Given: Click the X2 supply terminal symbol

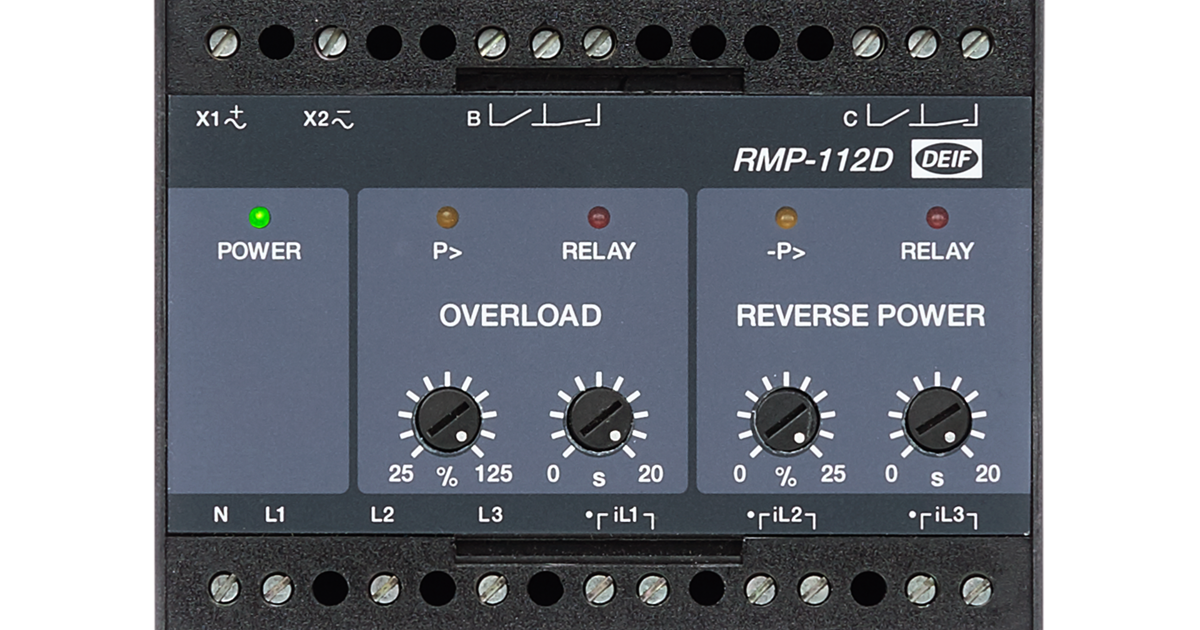Looking at the screenshot, I should coord(326,119).
